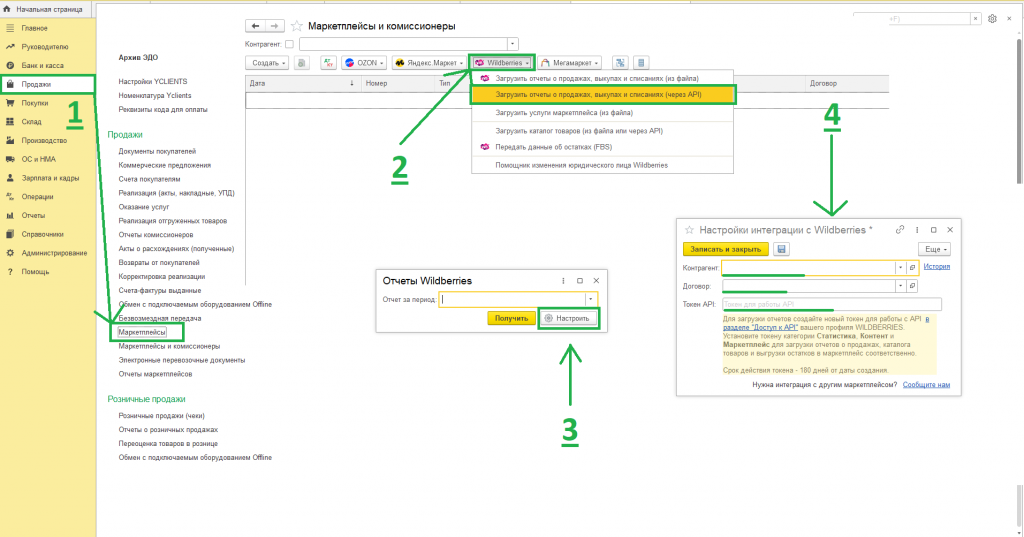
Task: Expand Контрагент dropdown in Wildberries settings
Action: [901, 268]
